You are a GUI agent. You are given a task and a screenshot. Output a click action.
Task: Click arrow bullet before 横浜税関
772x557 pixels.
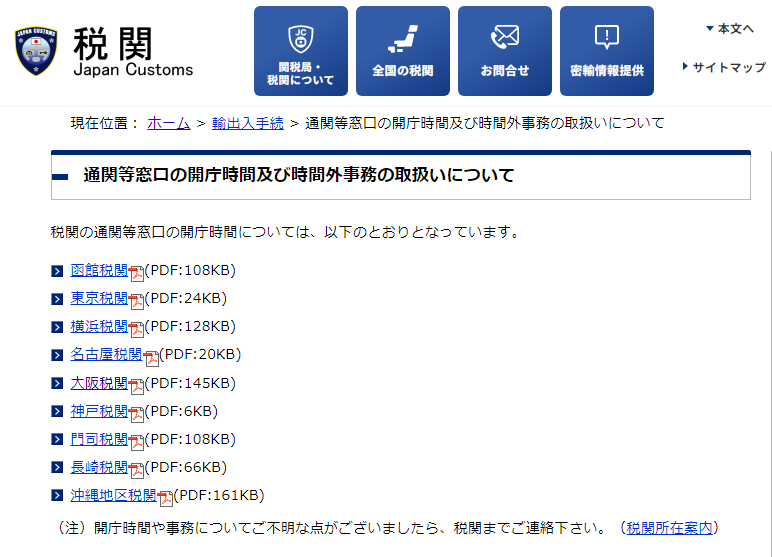[x=57, y=327]
